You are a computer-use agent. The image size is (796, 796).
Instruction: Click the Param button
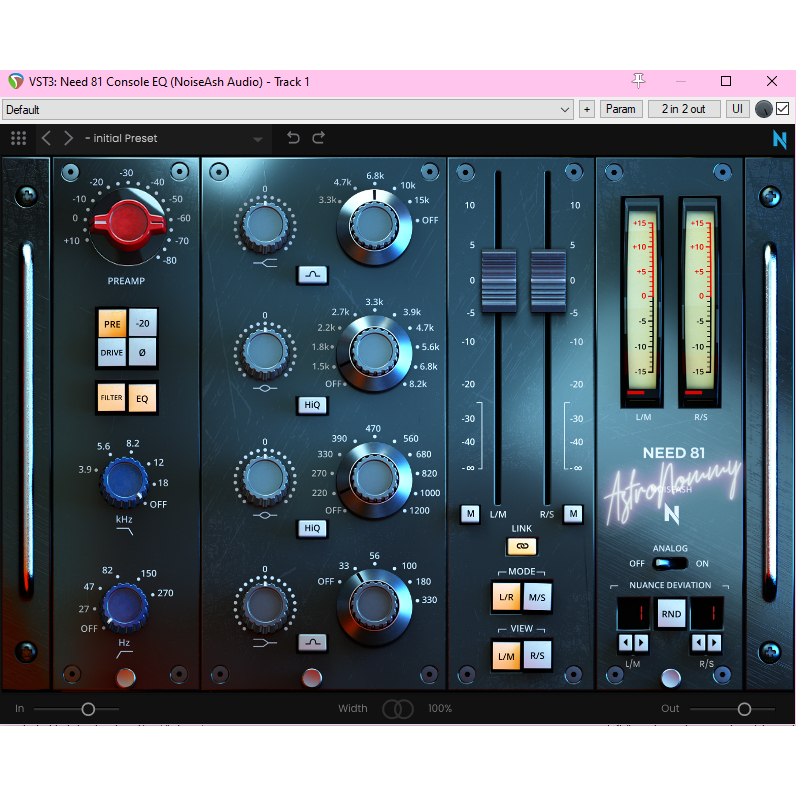tap(621, 109)
